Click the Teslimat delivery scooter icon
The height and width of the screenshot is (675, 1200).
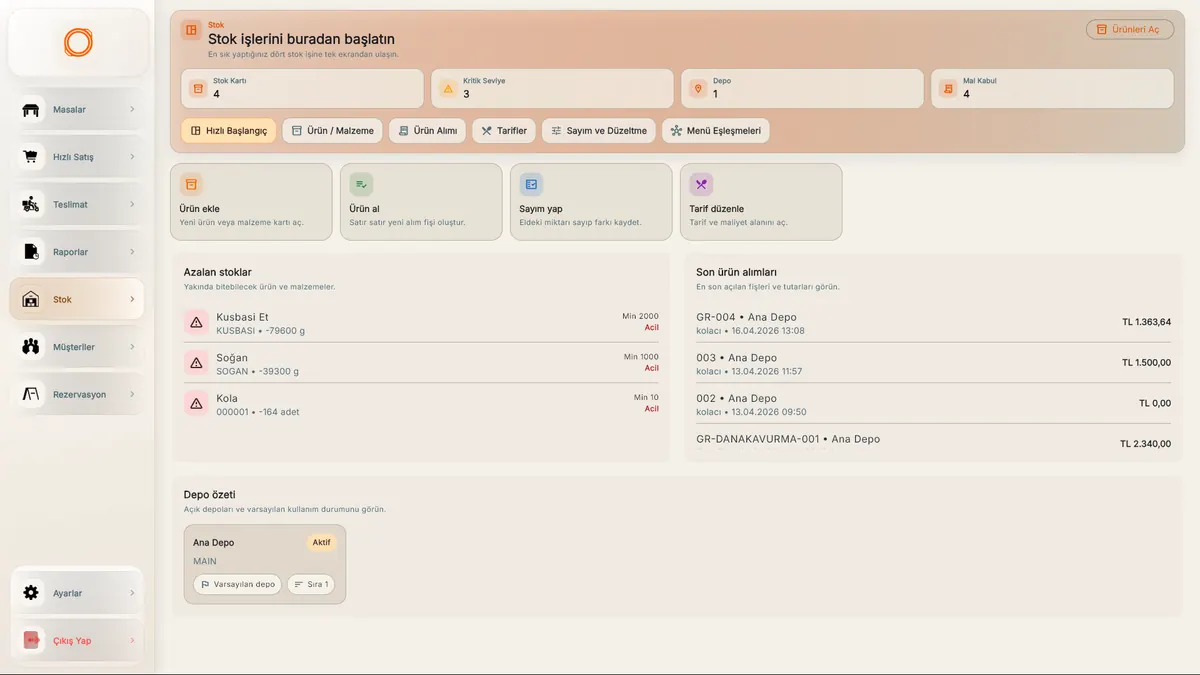[x=31, y=204]
